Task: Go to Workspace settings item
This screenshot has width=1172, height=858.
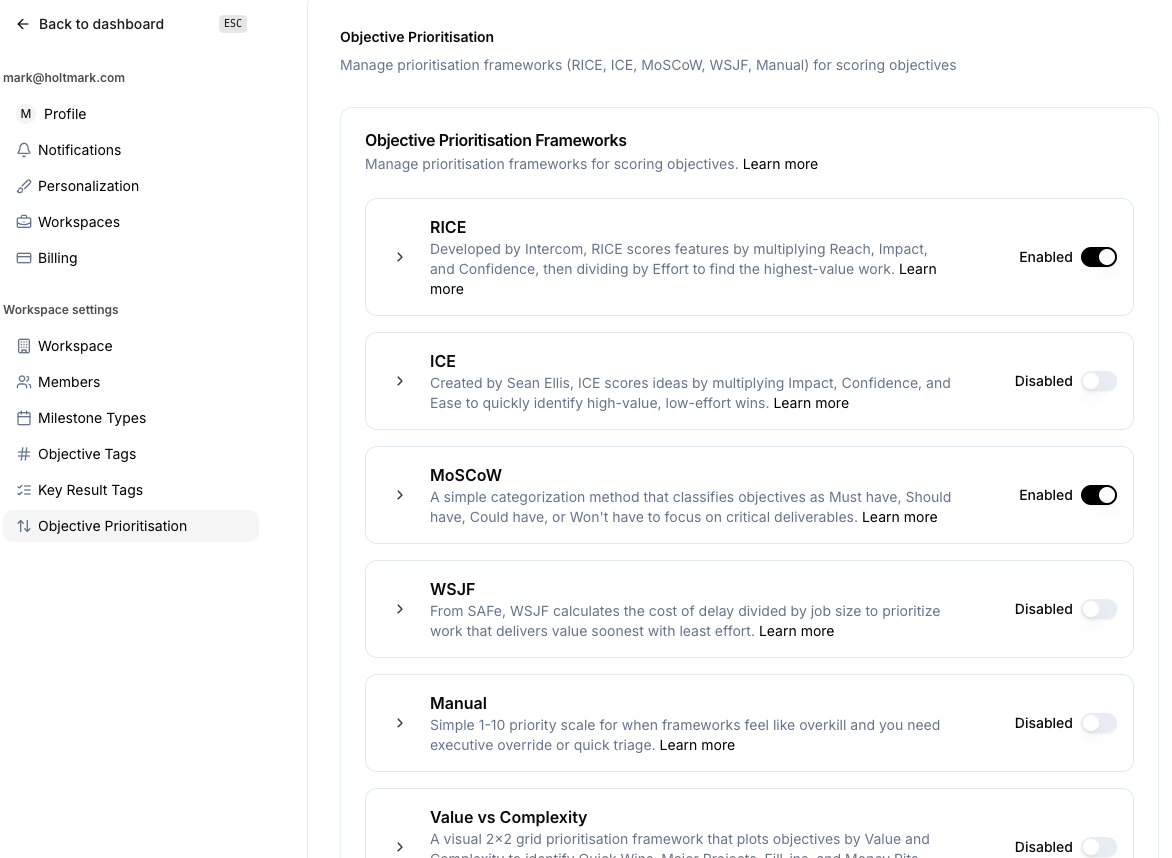Action: [75, 346]
